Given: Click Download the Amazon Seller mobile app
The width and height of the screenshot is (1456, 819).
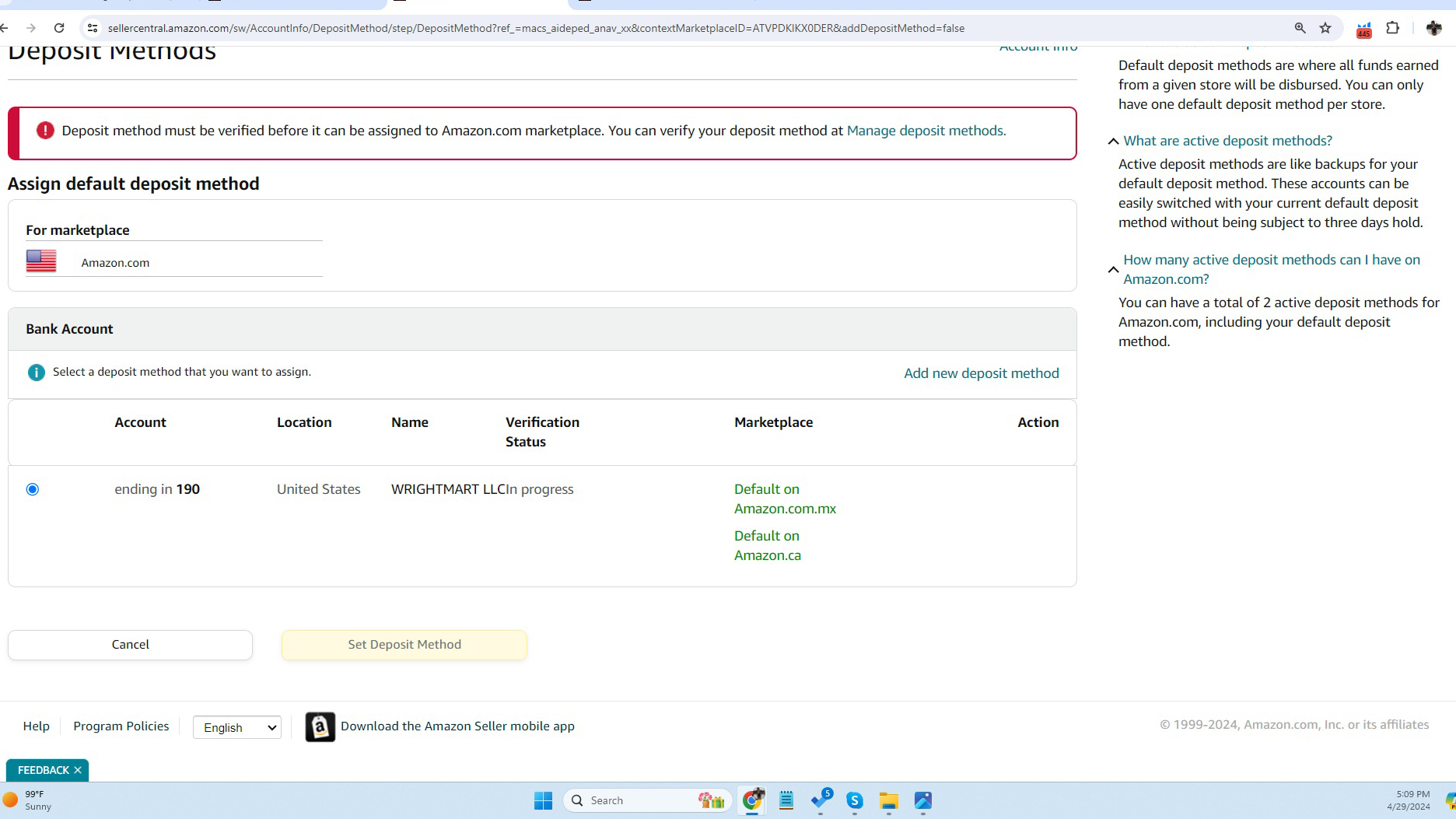Looking at the screenshot, I should [x=457, y=726].
